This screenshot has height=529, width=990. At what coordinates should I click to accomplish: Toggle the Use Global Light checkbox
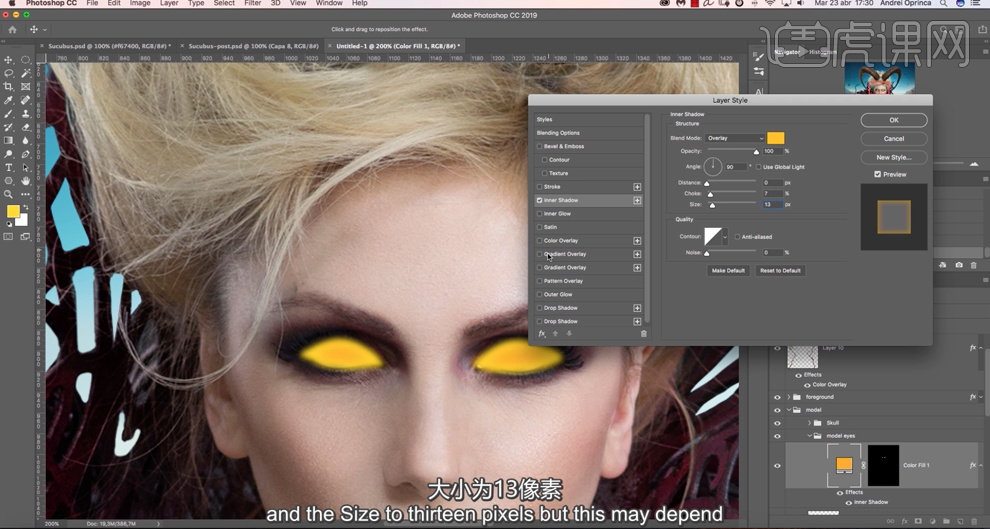(757, 167)
